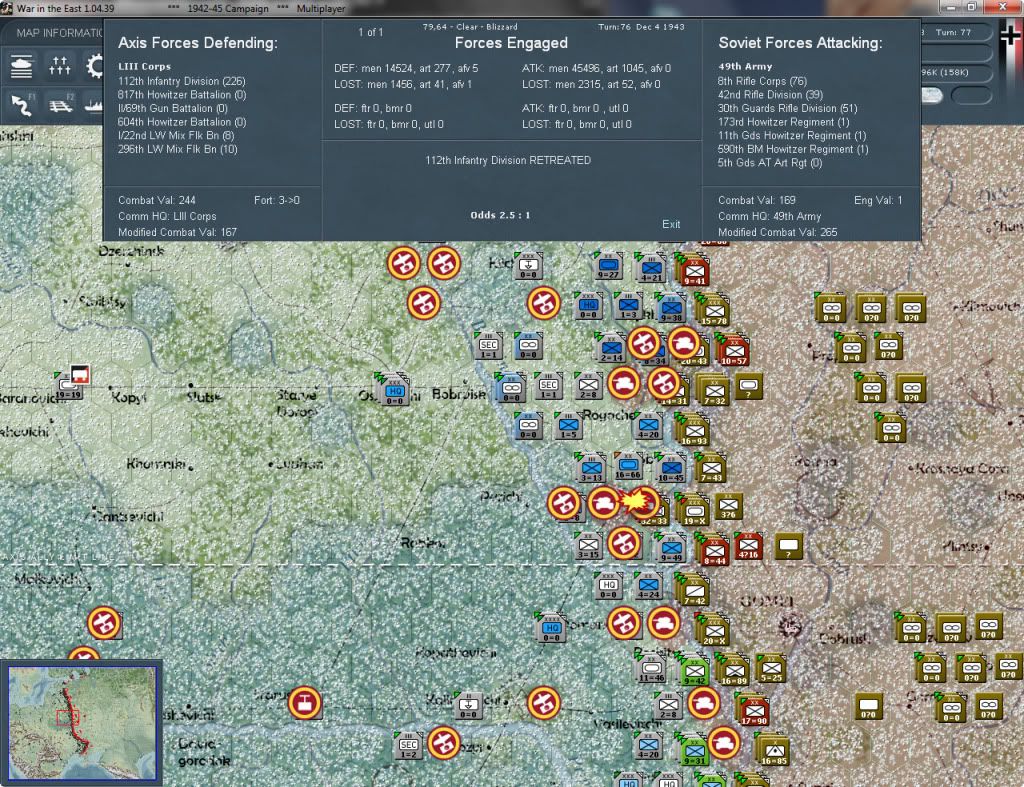The image size is (1024, 787).
Task: Select the Axis 10=45 infantry unit
Action: [x=670, y=469]
